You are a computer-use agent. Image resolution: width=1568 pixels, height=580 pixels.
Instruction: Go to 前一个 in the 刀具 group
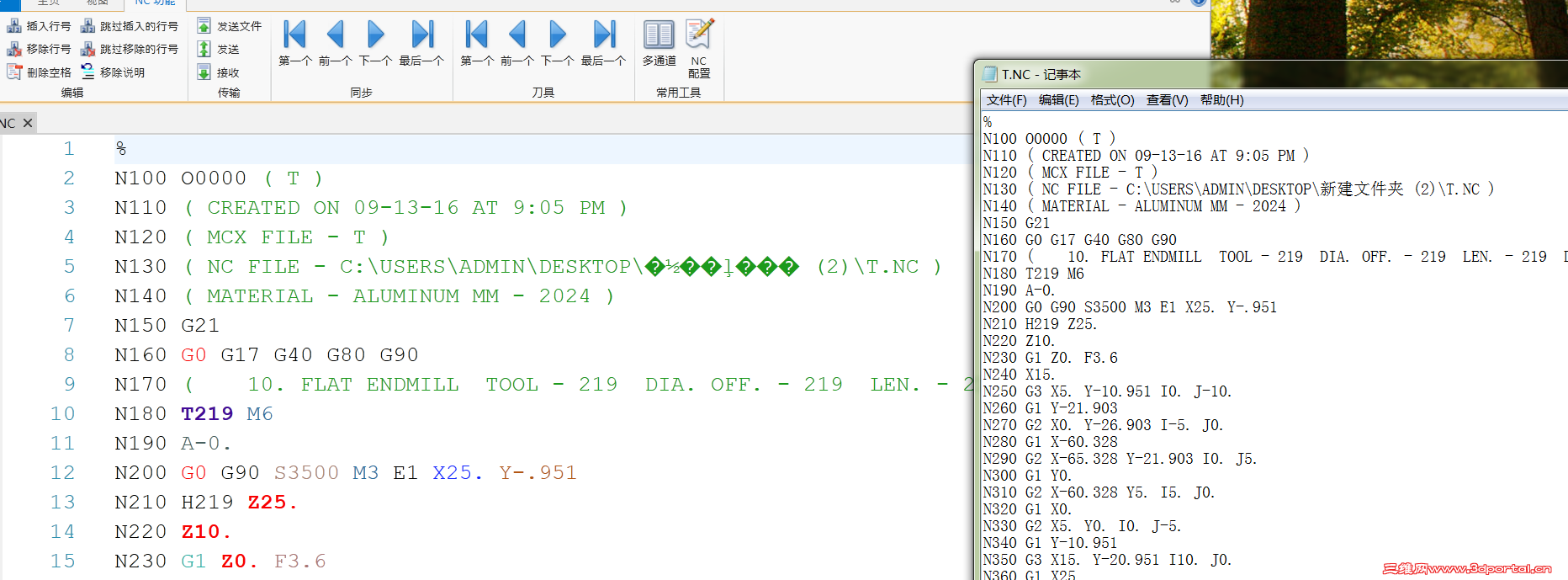pyautogui.click(x=516, y=43)
